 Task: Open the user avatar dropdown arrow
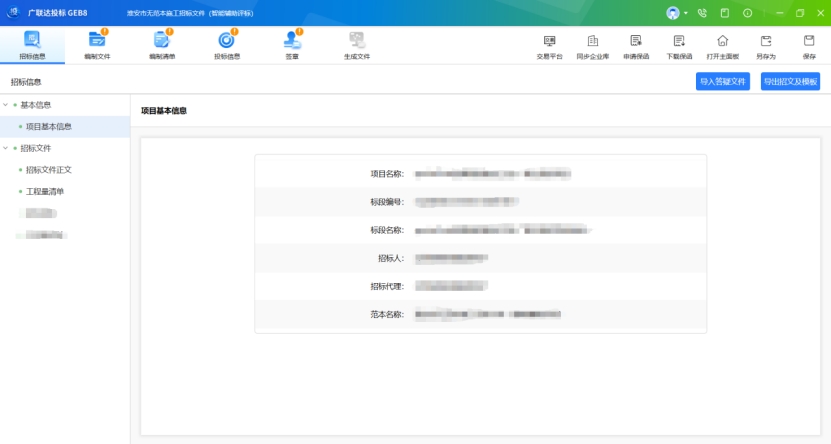[x=686, y=13]
